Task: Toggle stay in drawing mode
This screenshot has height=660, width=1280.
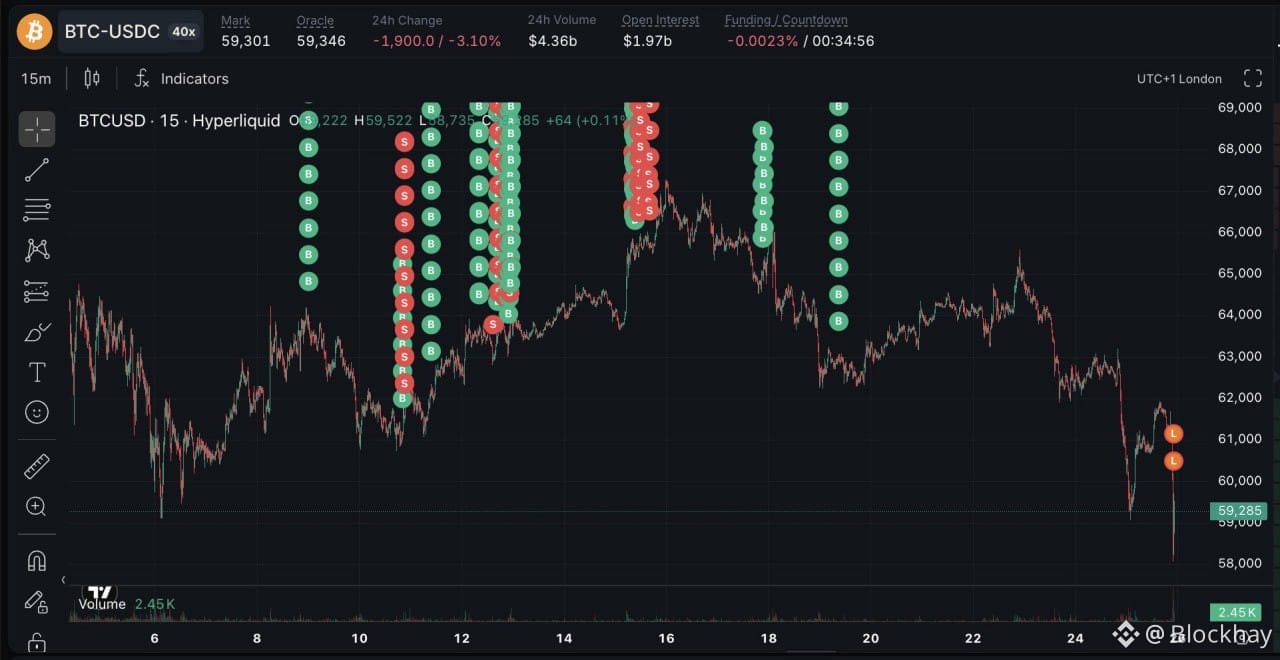Action: 37,601
